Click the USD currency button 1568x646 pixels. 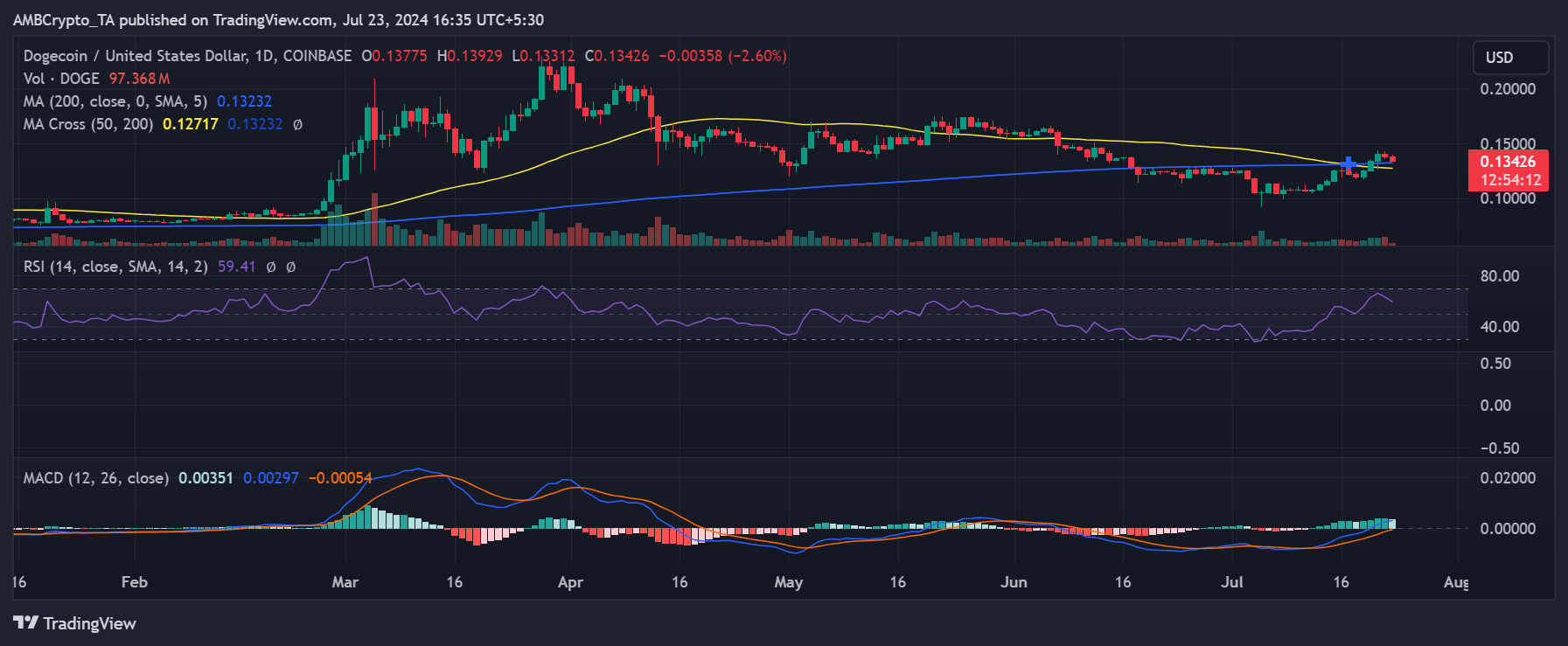(x=1510, y=58)
